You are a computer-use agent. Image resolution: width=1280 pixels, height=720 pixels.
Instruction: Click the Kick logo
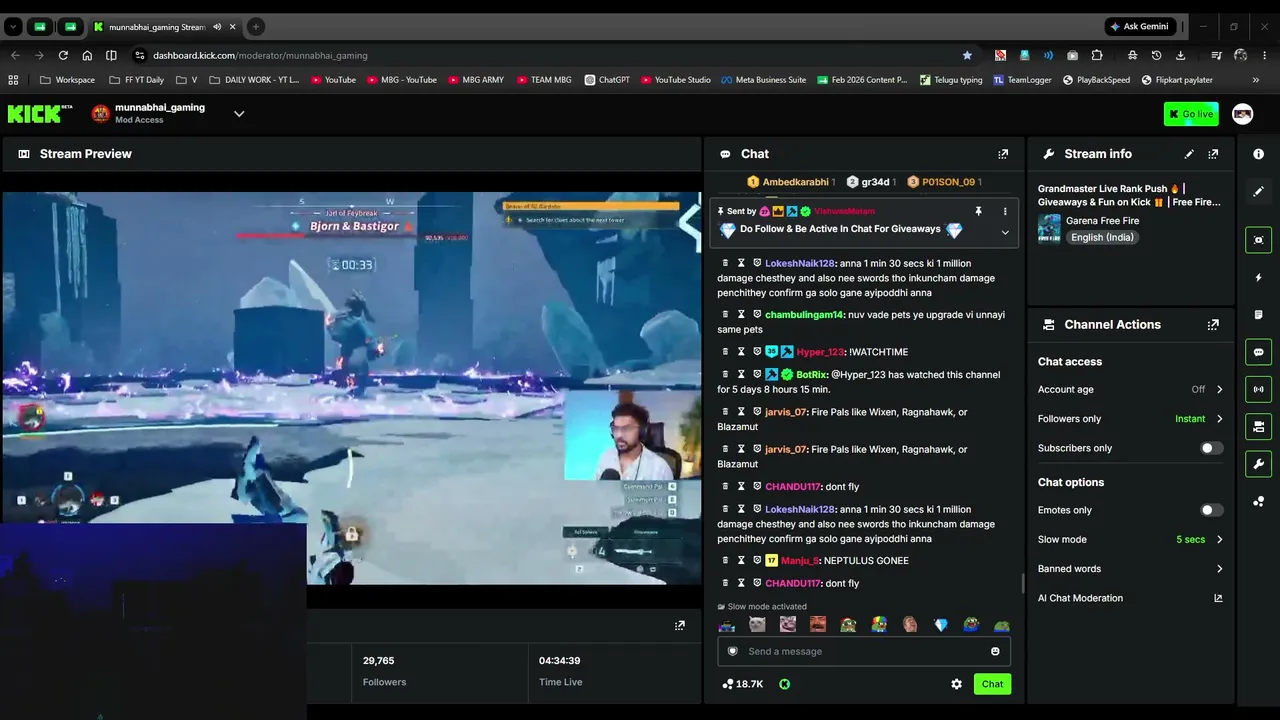coord(40,113)
